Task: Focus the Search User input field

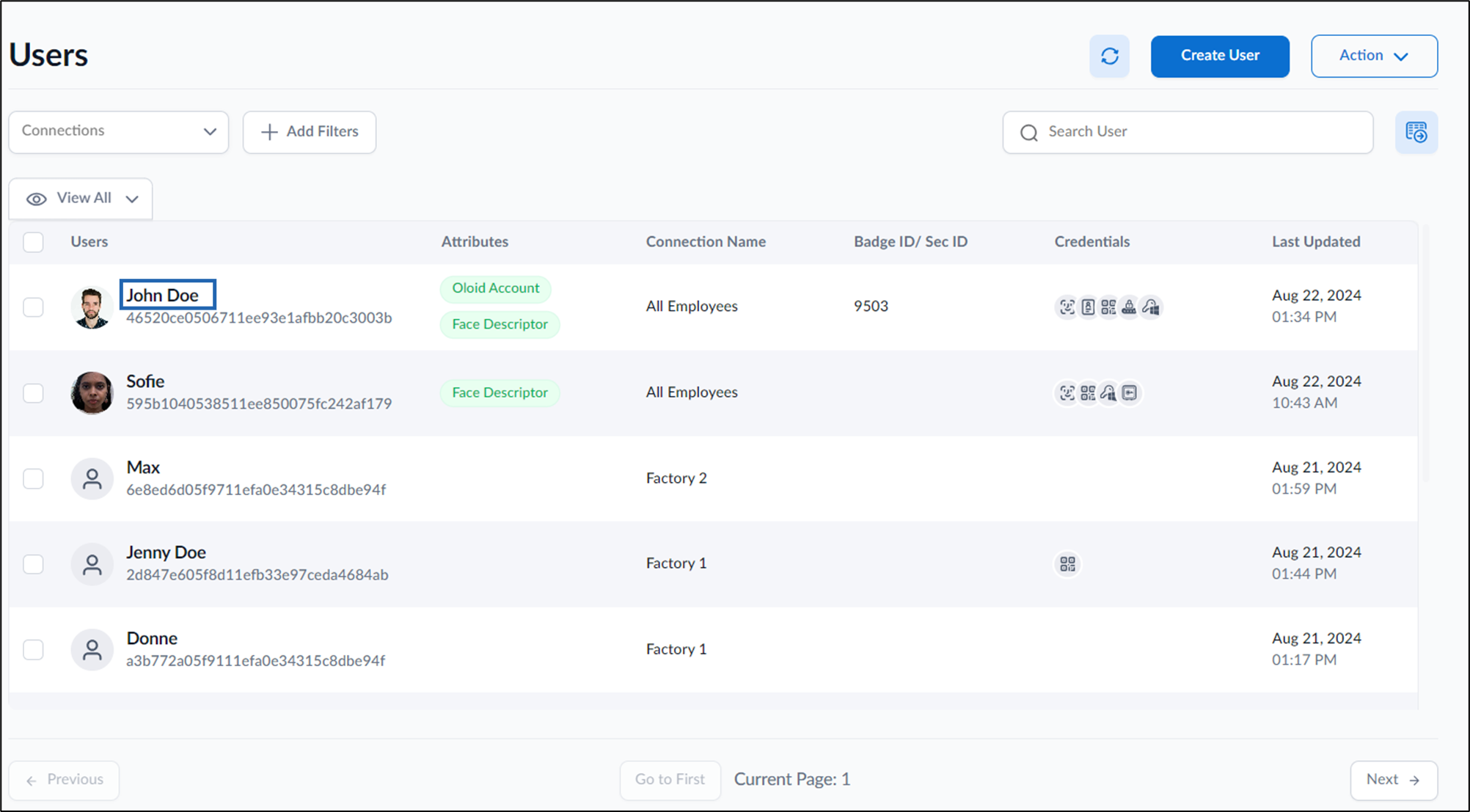Action: point(1188,132)
